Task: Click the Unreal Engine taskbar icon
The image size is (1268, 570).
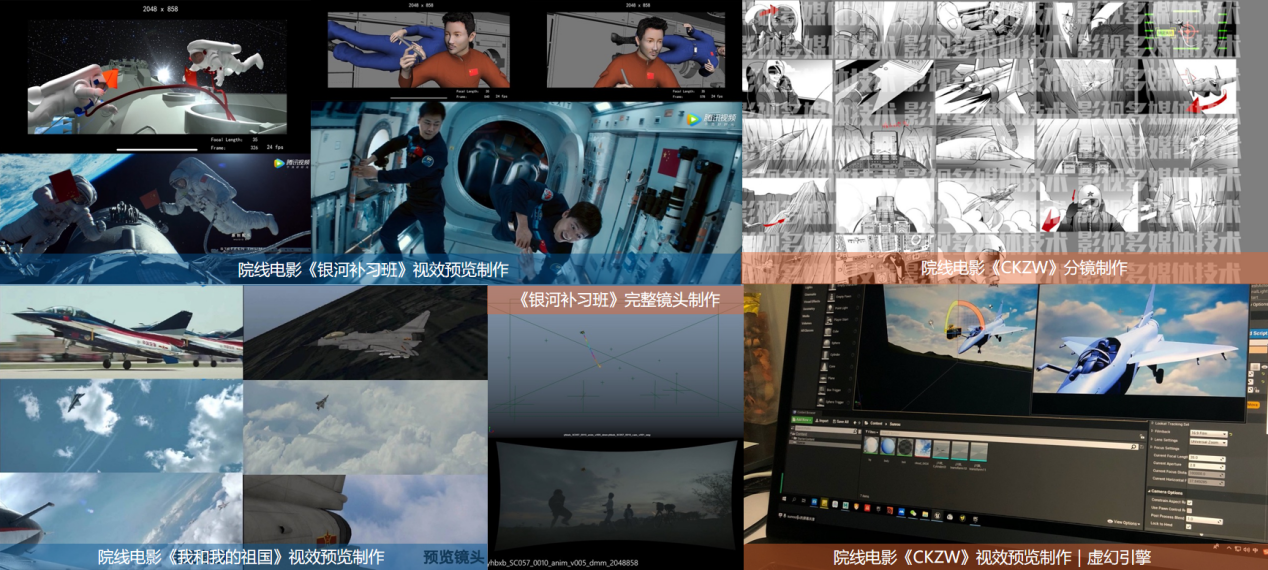Action: pos(937,516)
